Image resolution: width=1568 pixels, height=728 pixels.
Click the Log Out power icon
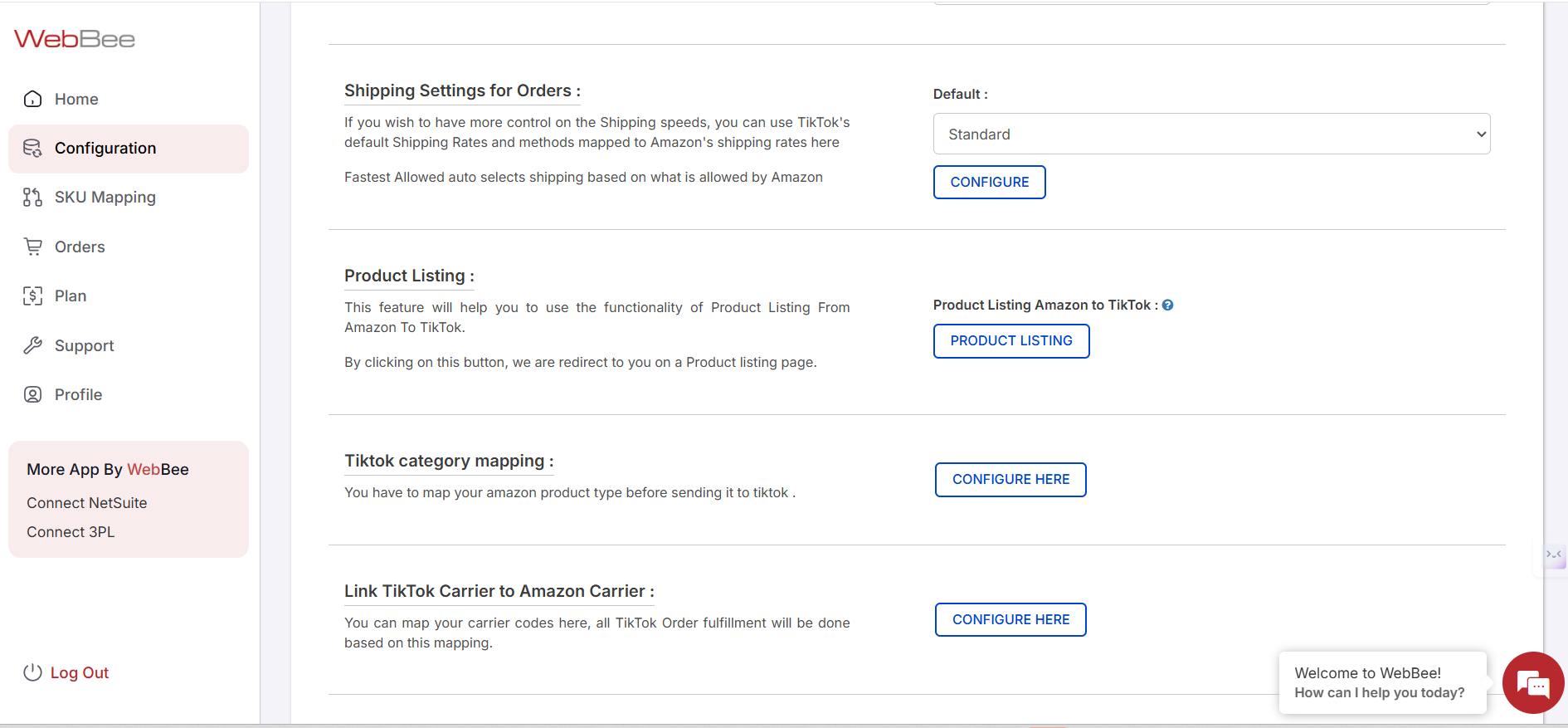click(32, 672)
